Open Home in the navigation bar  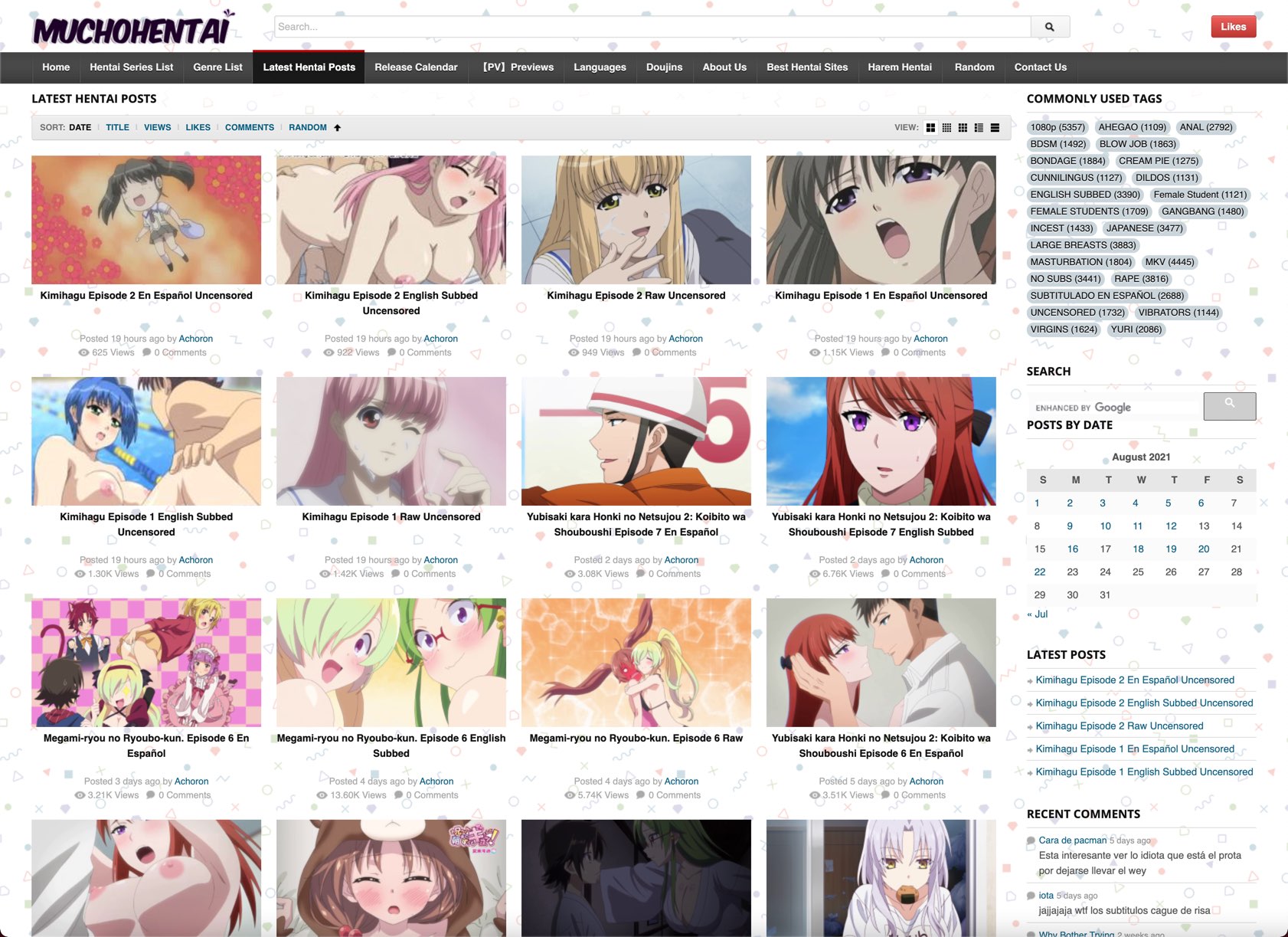pos(56,67)
